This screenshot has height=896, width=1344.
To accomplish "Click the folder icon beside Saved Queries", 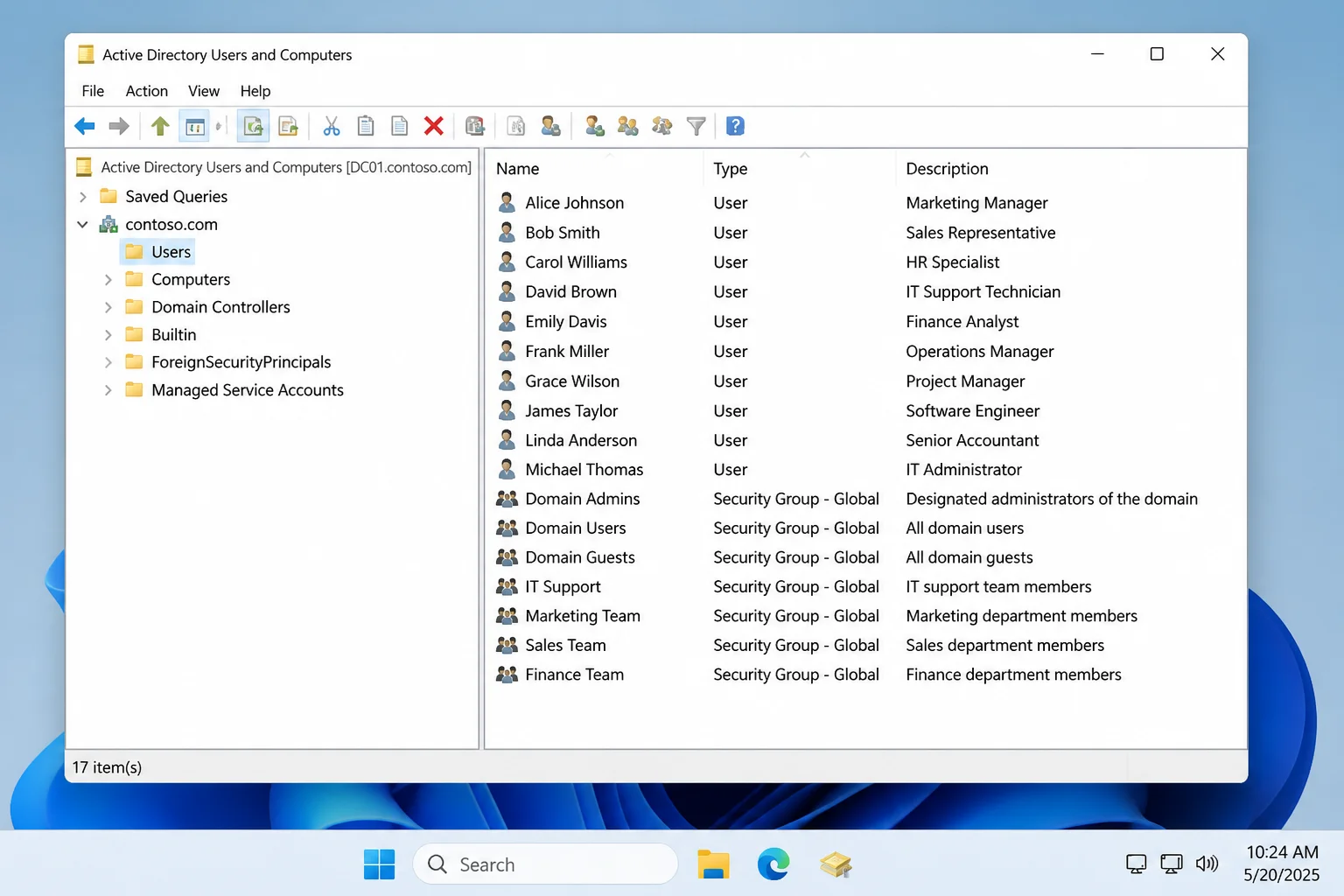I will click(108, 196).
